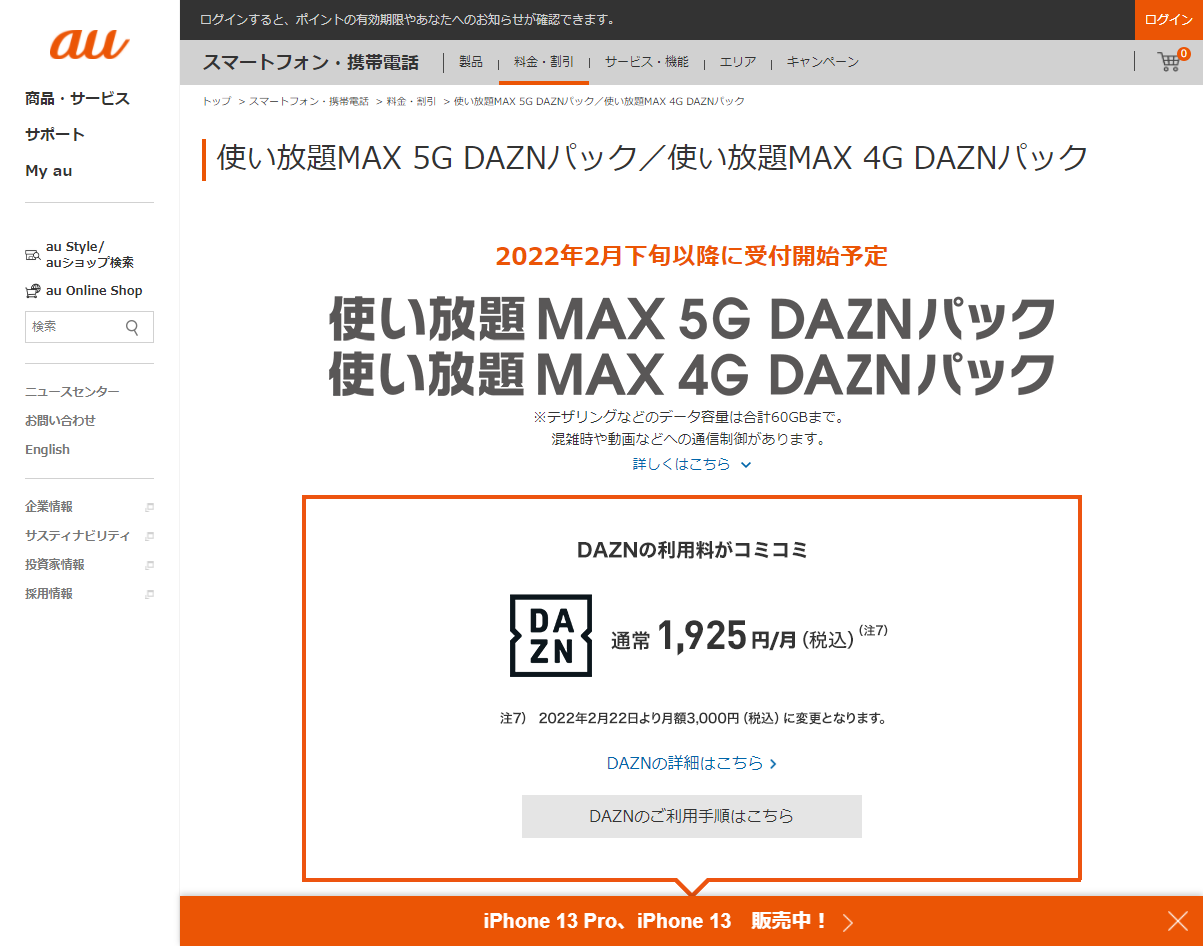Open the 料金・割引 menu
Screen dimensions: 1203x946
[543, 62]
